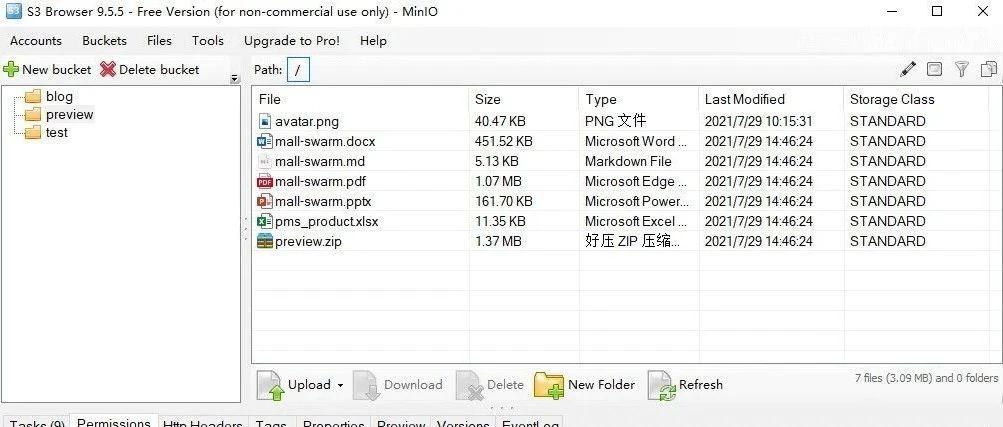Click the size value 161.70 KB
The height and width of the screenshot is (427, 1003).
tap(503, 202)
